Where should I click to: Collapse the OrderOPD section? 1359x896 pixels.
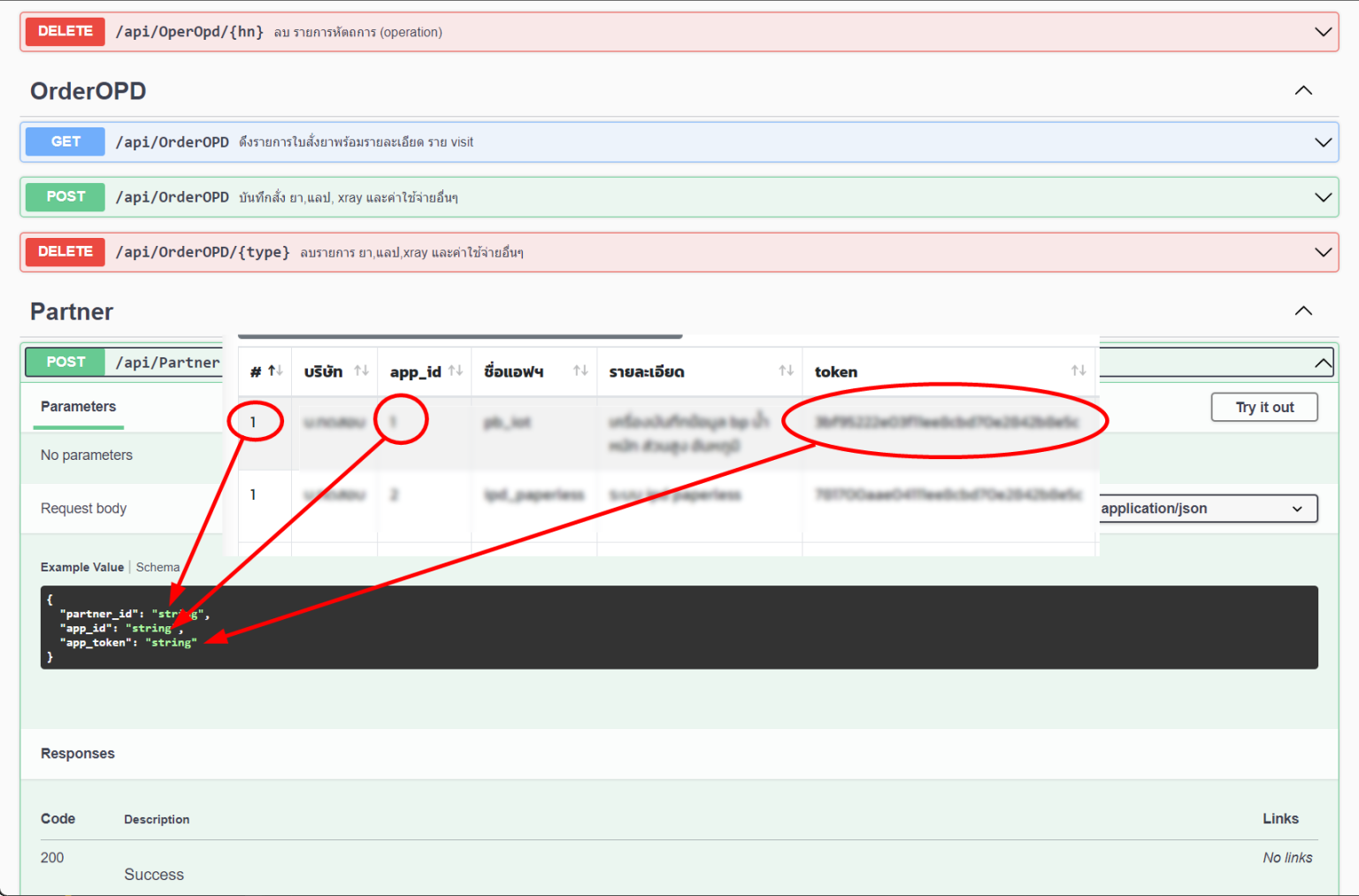(x=1302, y=89)
